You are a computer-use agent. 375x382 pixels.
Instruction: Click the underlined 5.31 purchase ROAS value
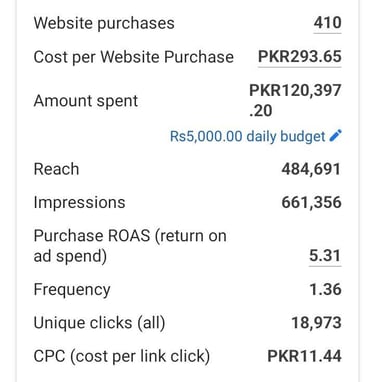coord(325,256)
